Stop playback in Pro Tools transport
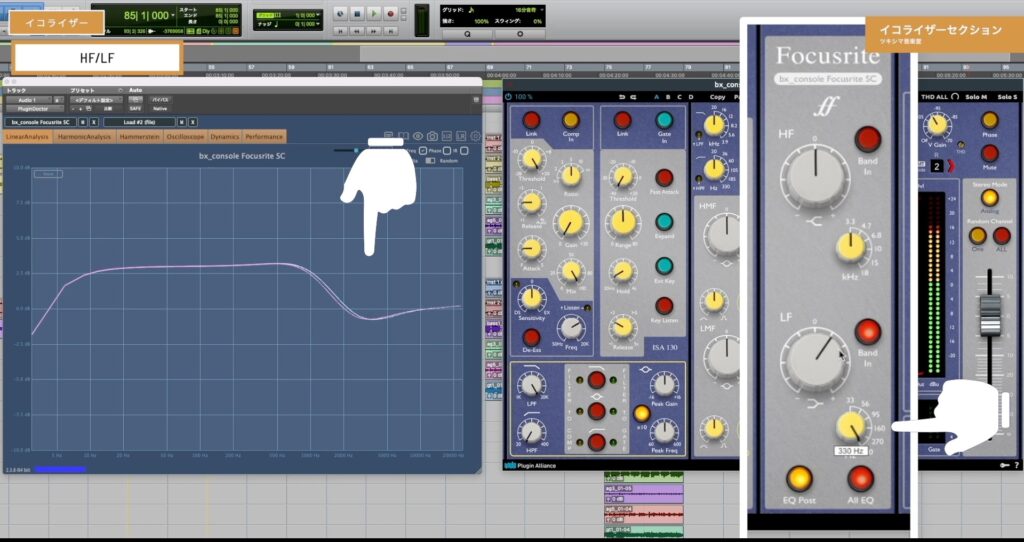 (357, 14)
